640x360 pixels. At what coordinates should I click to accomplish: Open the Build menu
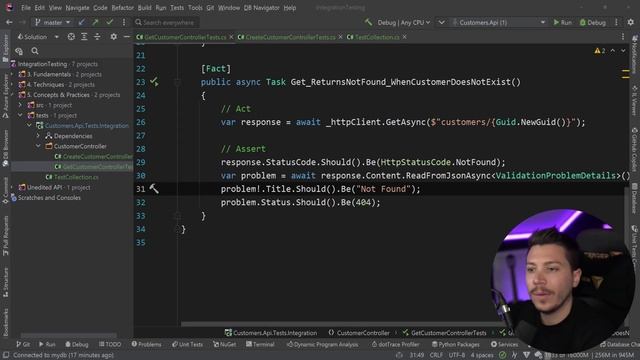144,8
